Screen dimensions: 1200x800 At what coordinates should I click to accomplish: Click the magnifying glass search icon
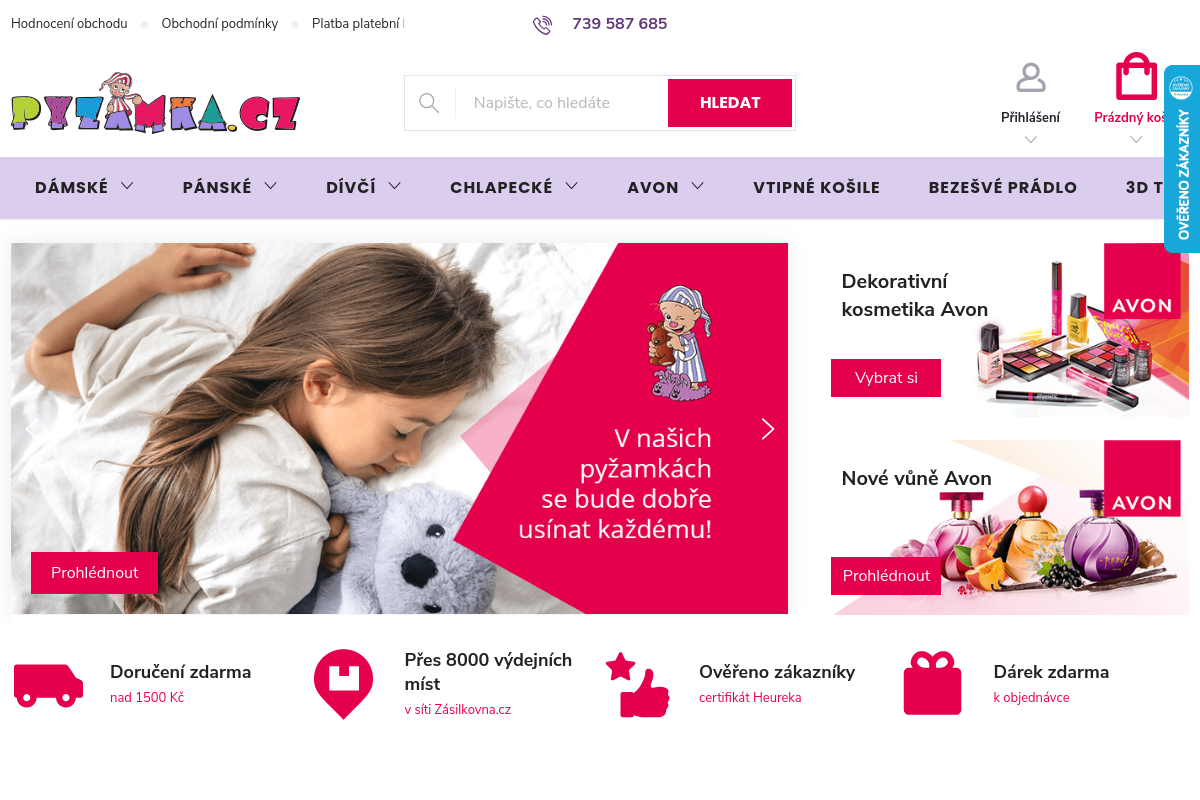pyautogui.click(x=429, y=103)
